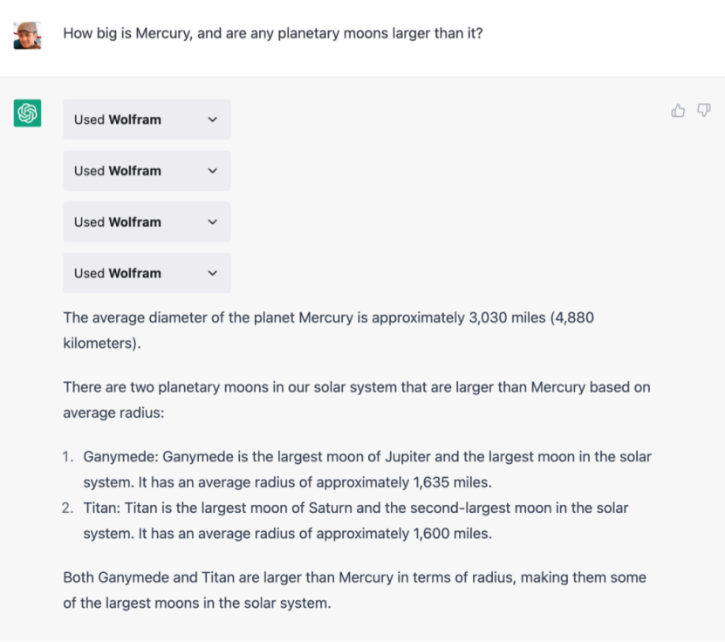725x642 pixels.
Task: Select the Titan list item text
Action: coord(356,521)
